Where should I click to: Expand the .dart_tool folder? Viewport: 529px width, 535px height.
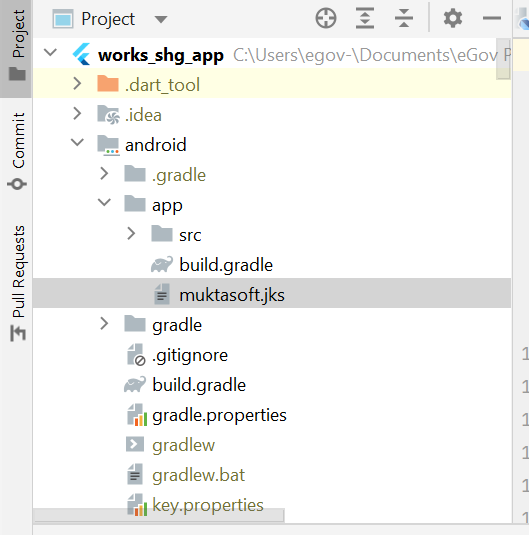(x=77, y=84)
